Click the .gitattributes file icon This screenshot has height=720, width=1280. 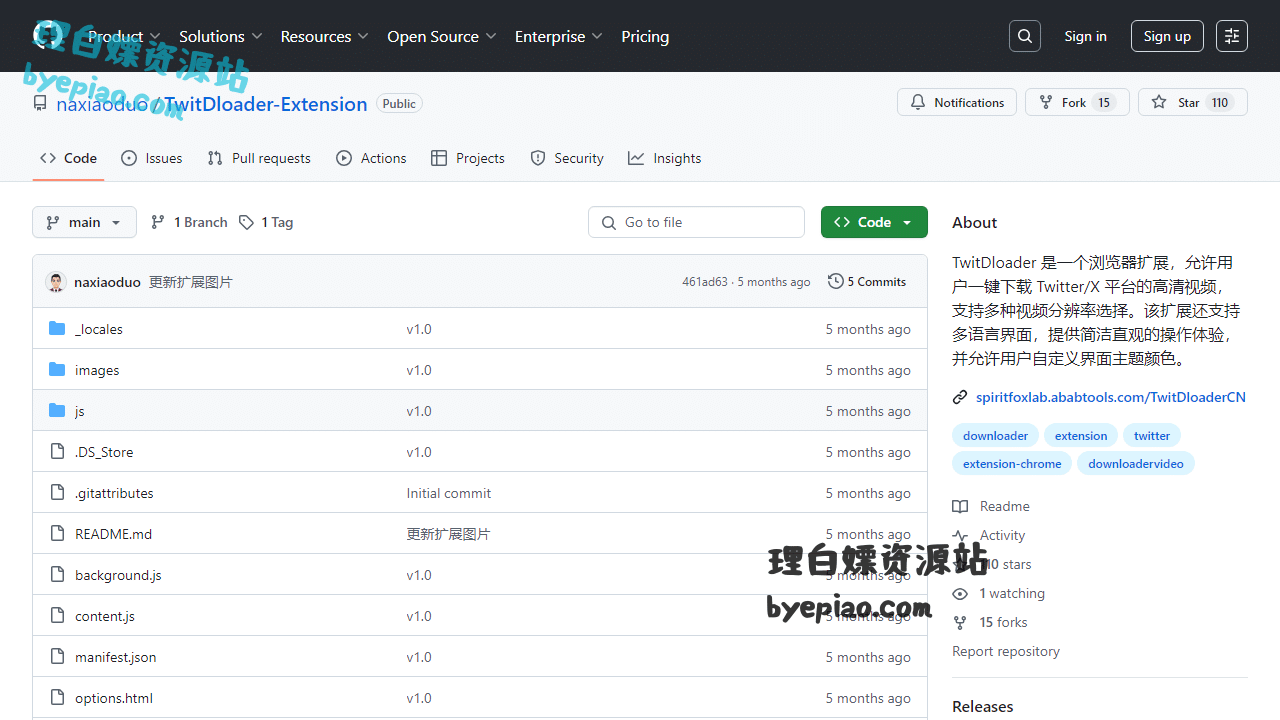pos(57,493)
